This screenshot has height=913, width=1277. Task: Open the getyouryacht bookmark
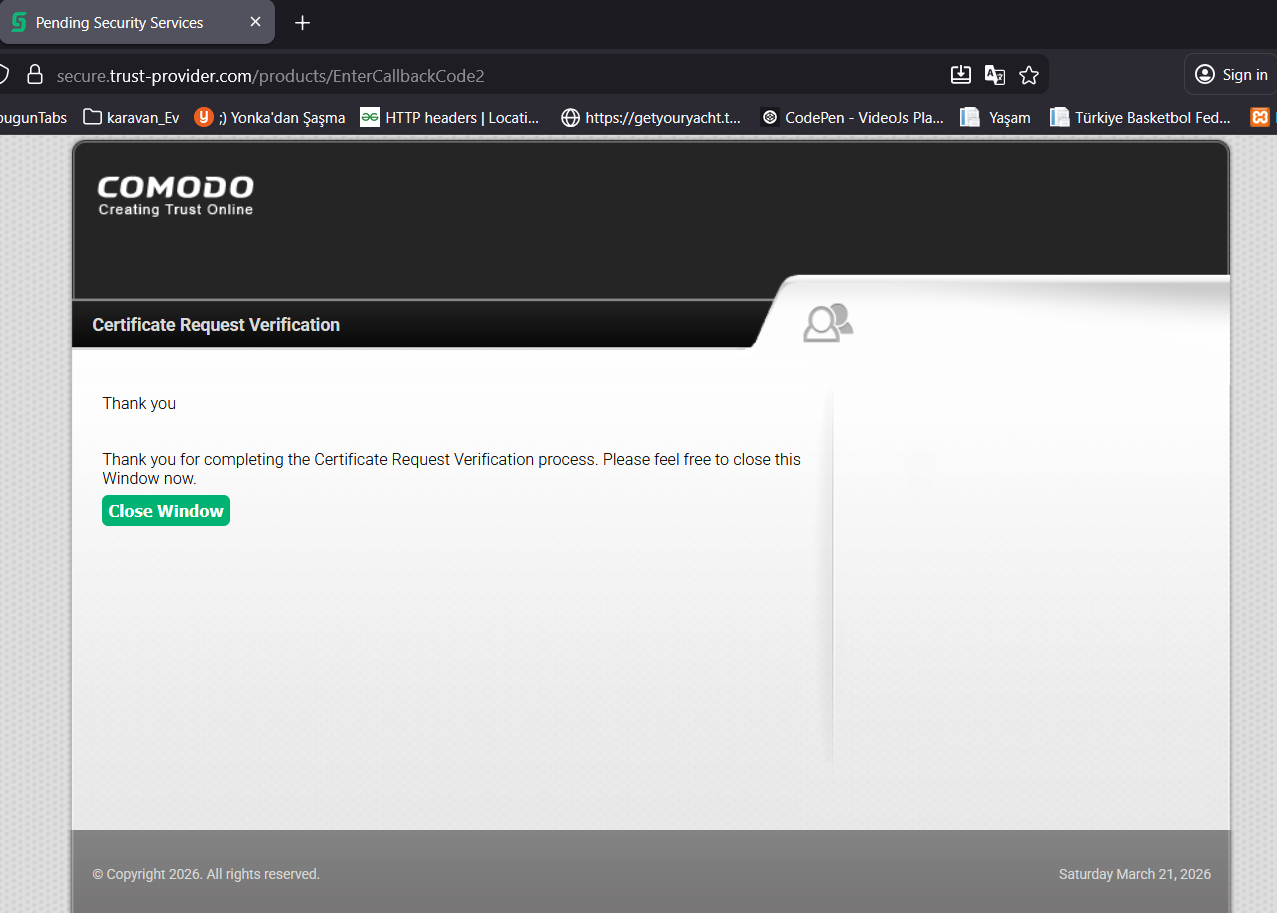point(651,118)
